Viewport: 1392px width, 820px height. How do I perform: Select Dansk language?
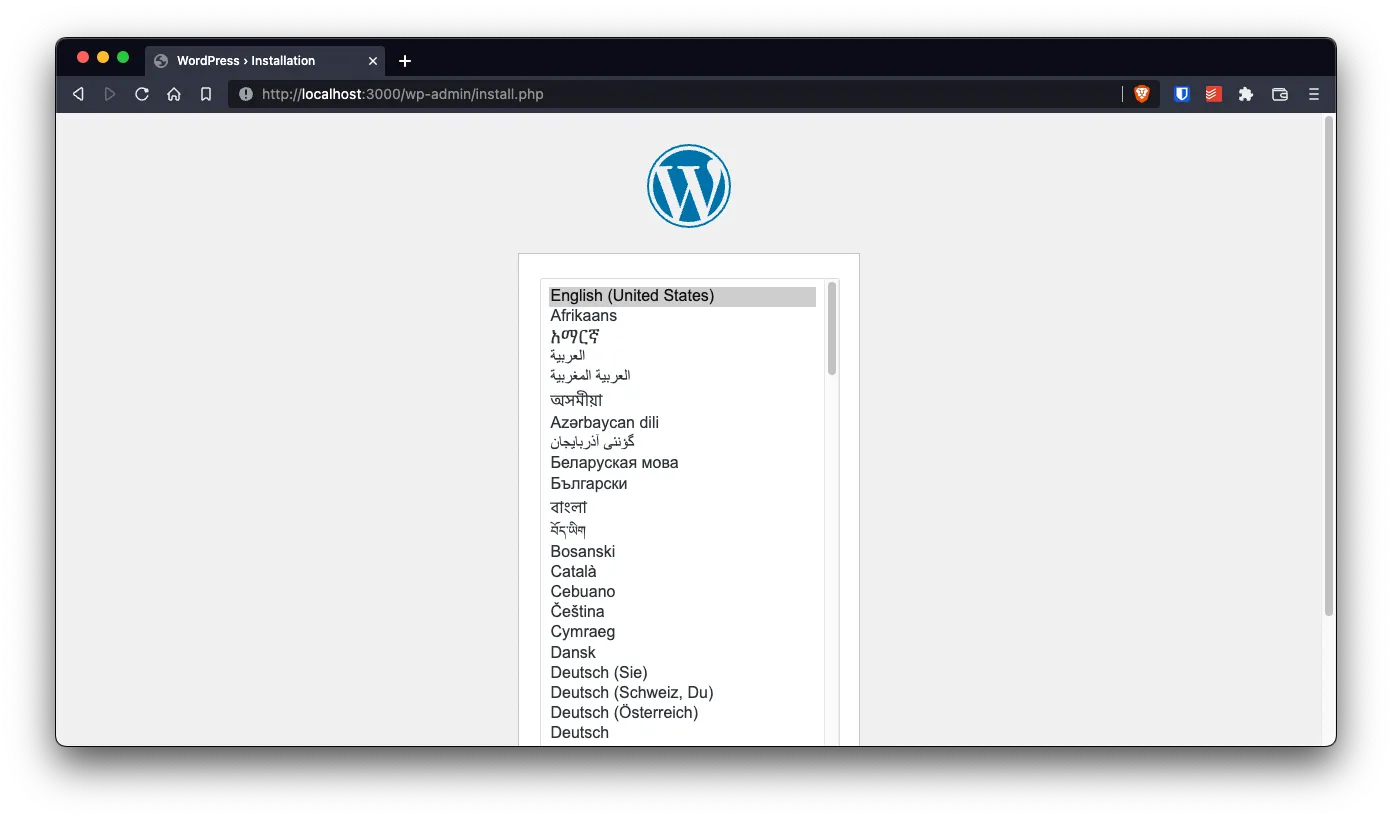682,653
